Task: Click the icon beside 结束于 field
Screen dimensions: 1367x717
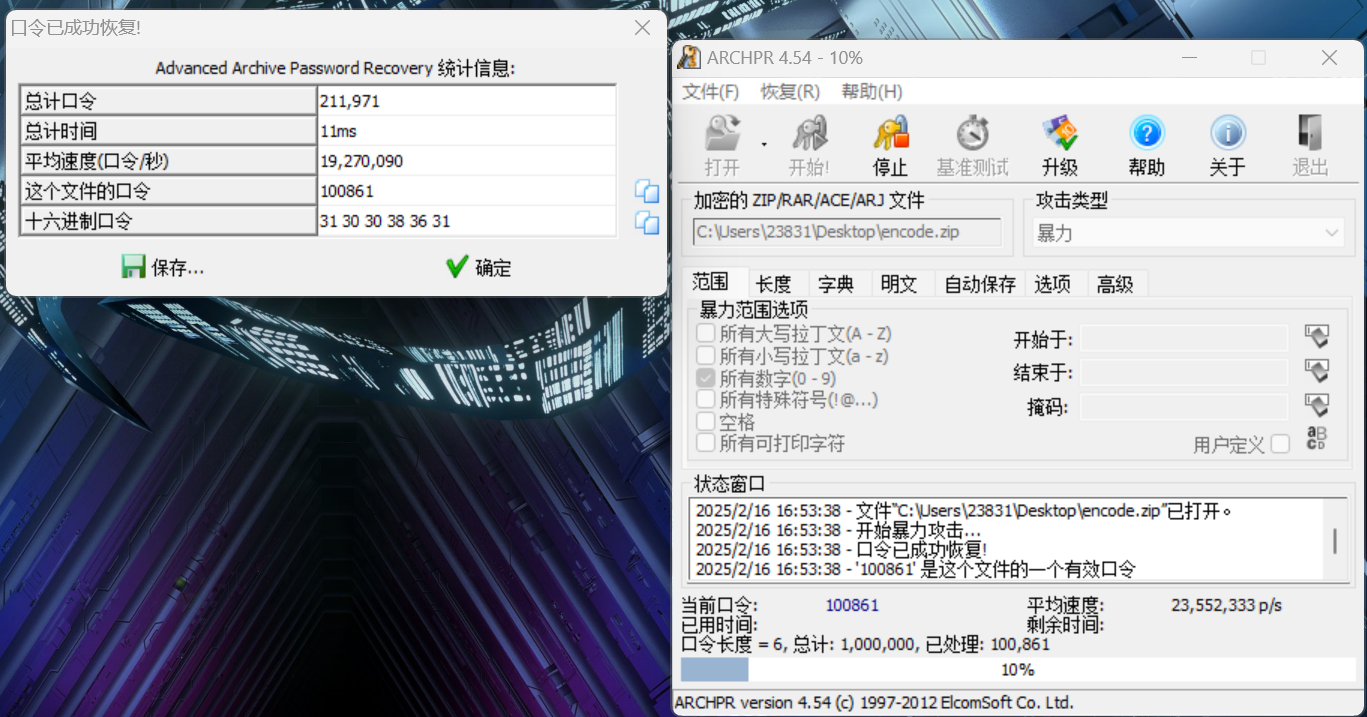Action: click(x=1317, y=372)
